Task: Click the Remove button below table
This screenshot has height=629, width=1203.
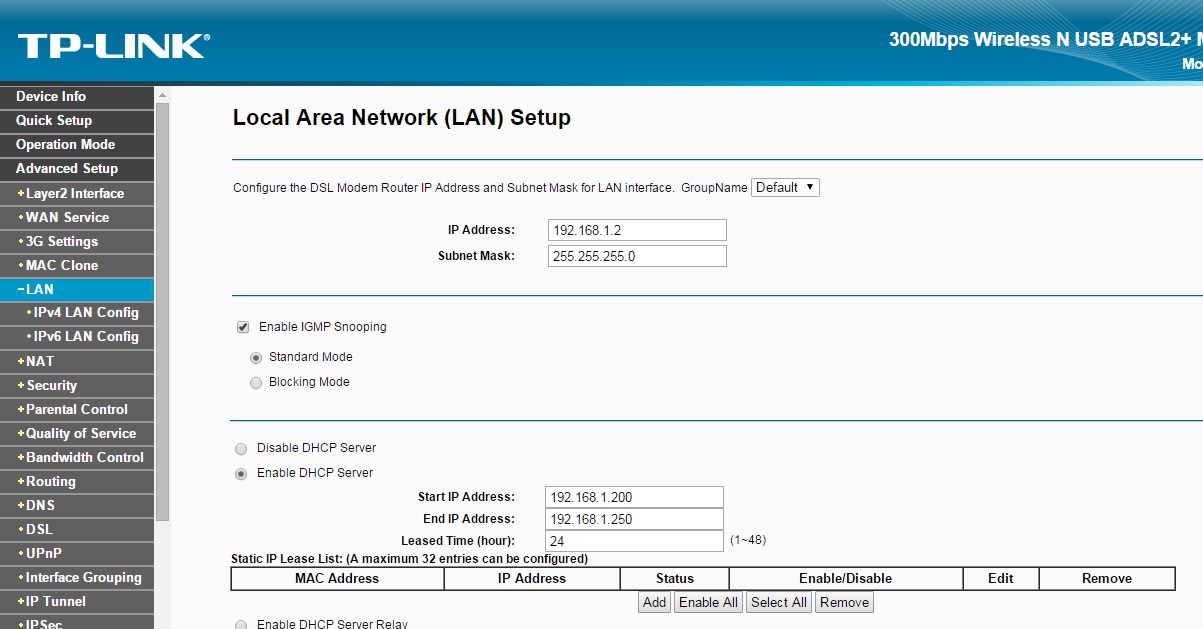Action: [844, 602]
